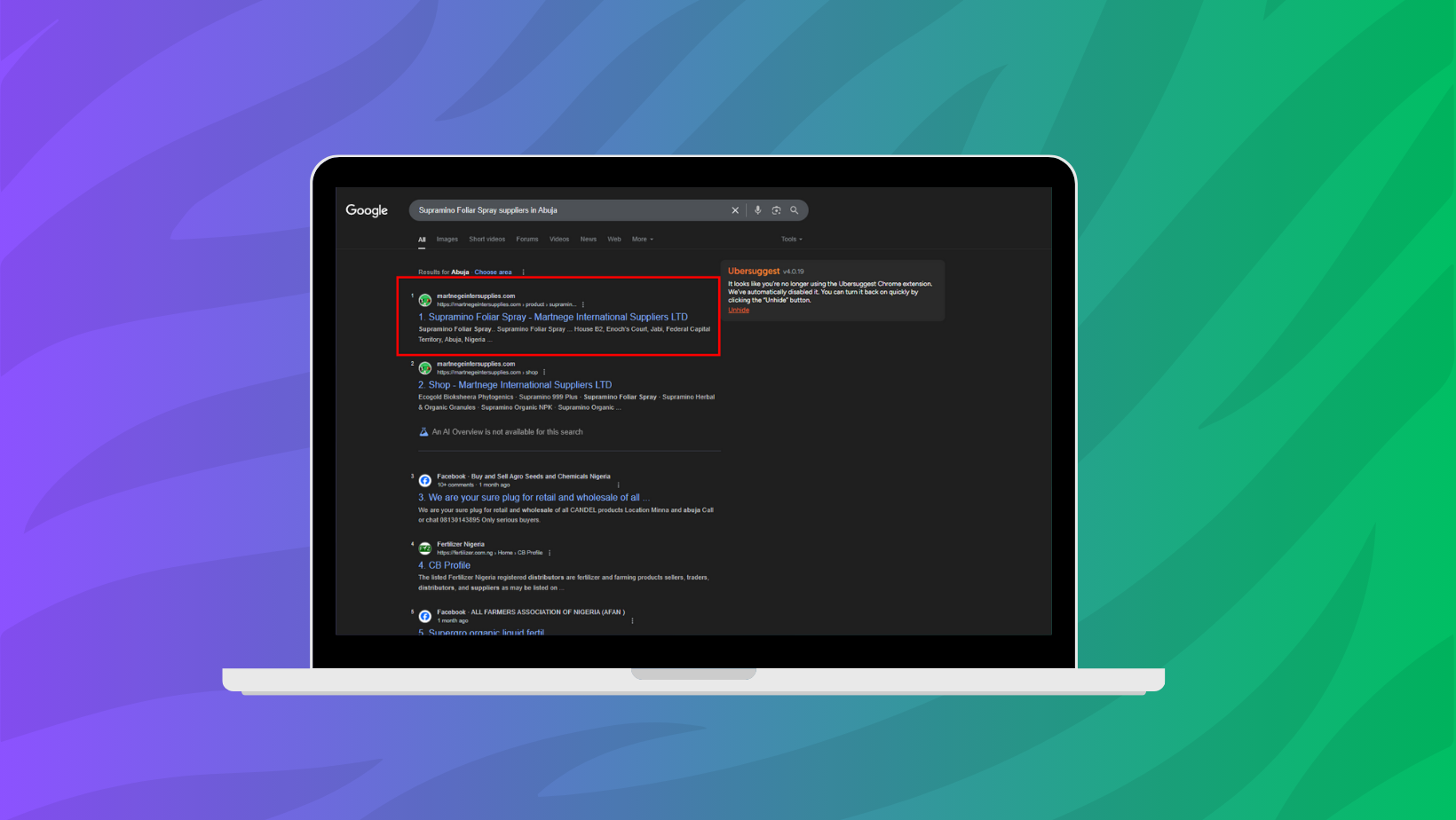The height and width of the screenshot is (820, 1456).
Task: Open three-dot menu of Supramino Foliar Spray result
Action: pyautogui.click(x=583, y=304)
